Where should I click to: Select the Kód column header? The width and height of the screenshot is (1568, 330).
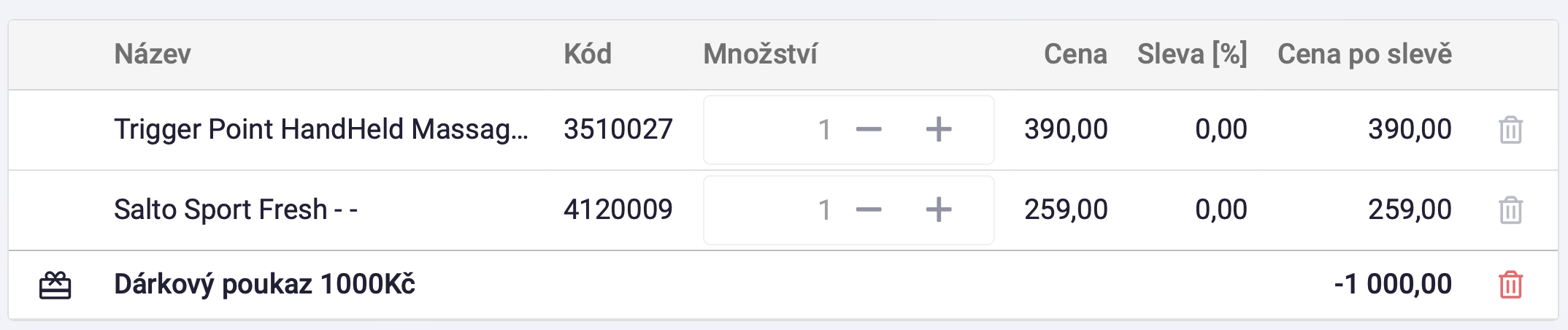pos(588,54)
